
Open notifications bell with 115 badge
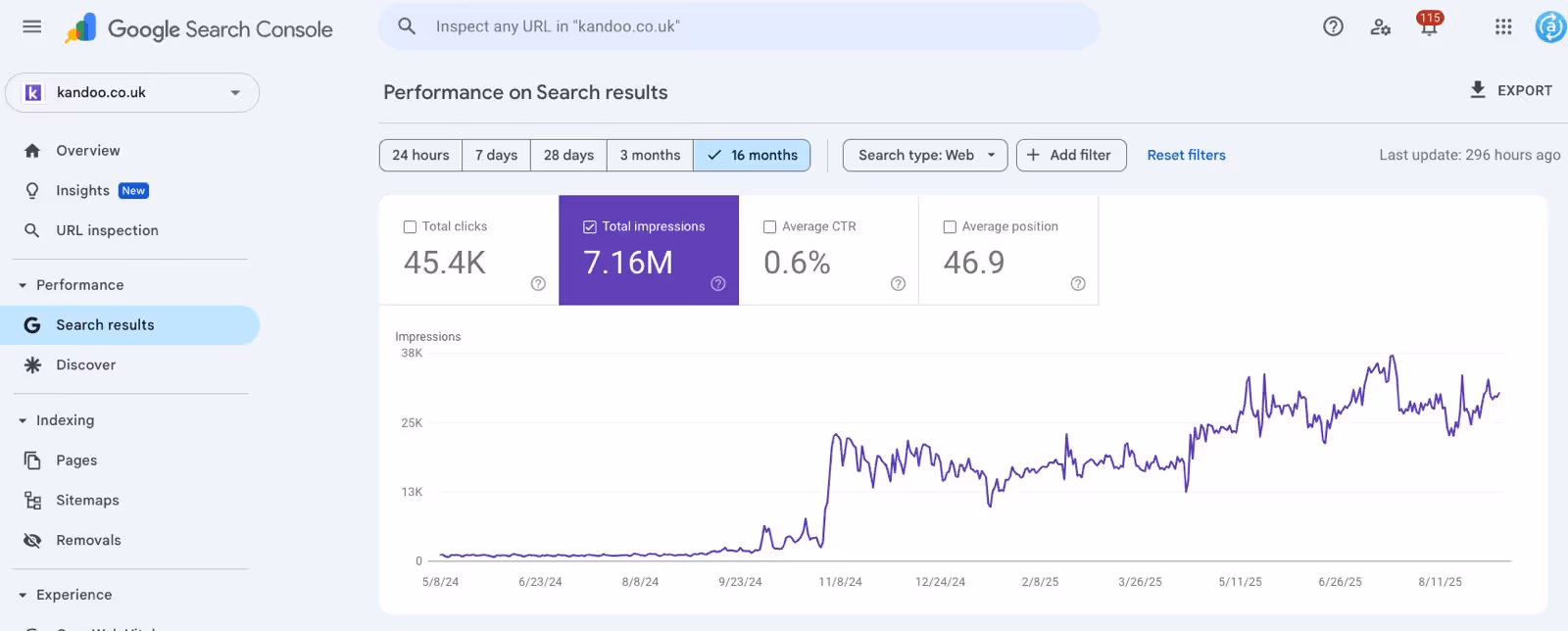pyautogui.click(x=1428, y=26)
